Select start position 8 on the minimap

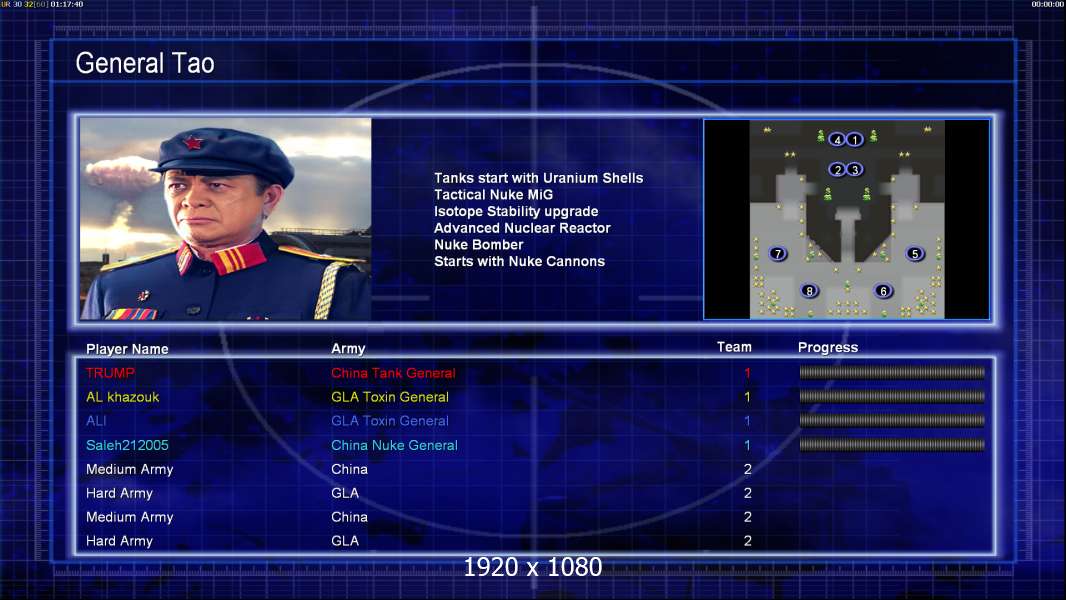tap(809, 291)
